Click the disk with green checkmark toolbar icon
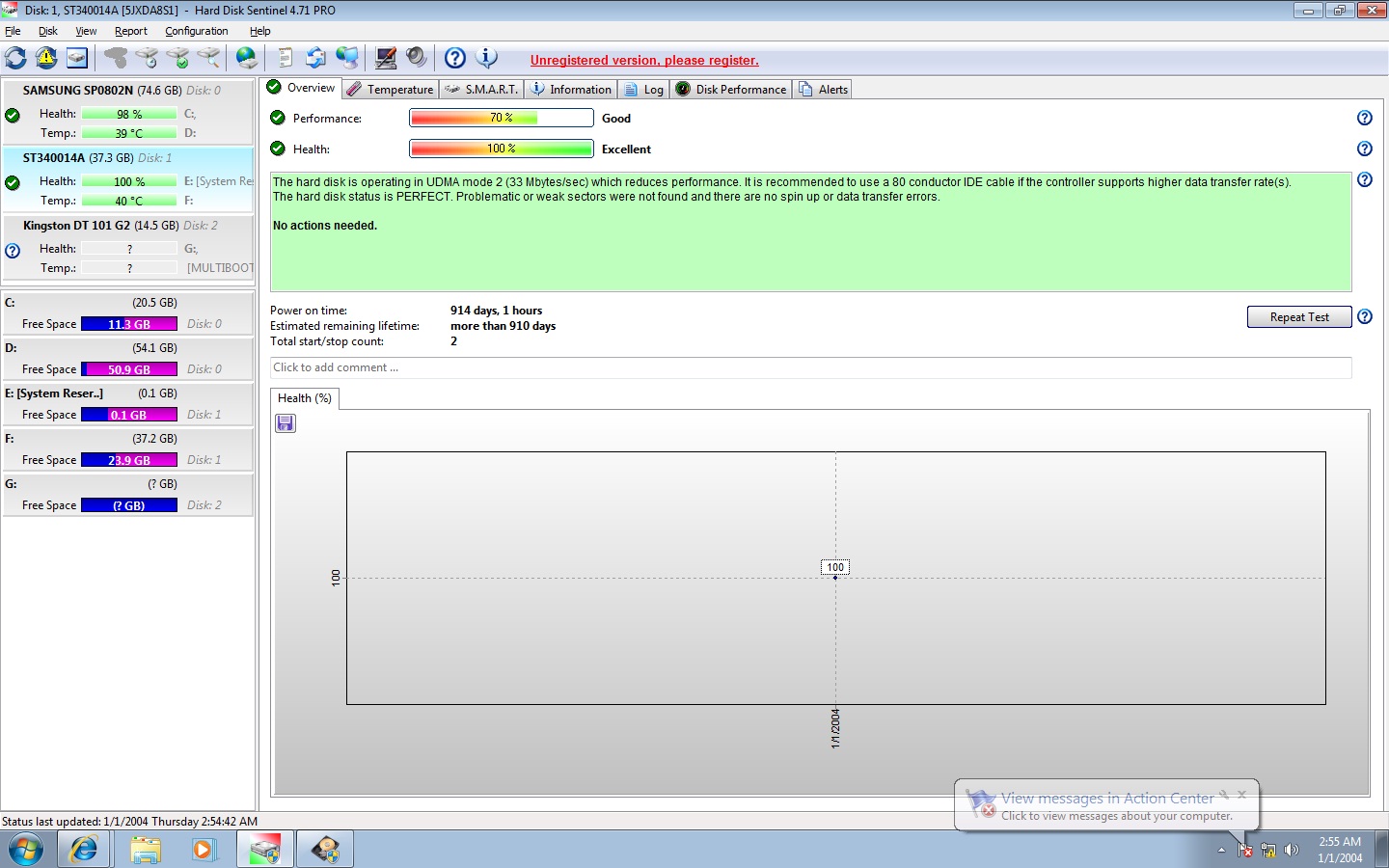 tap(177, 58)
